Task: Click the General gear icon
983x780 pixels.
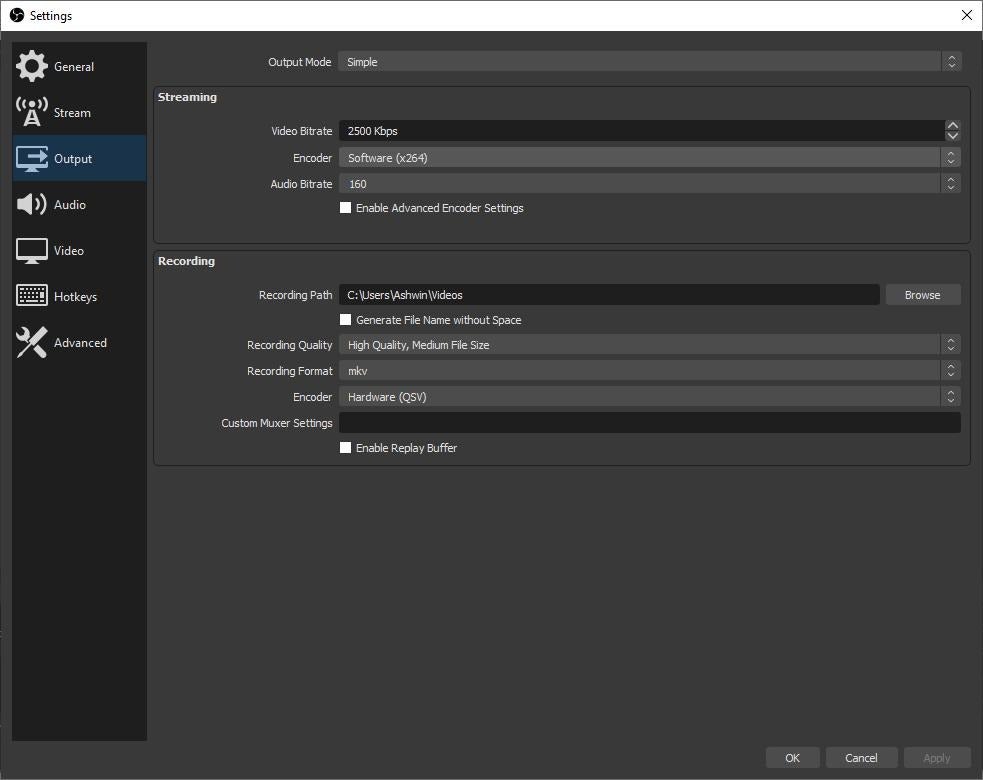Action: 32,66
